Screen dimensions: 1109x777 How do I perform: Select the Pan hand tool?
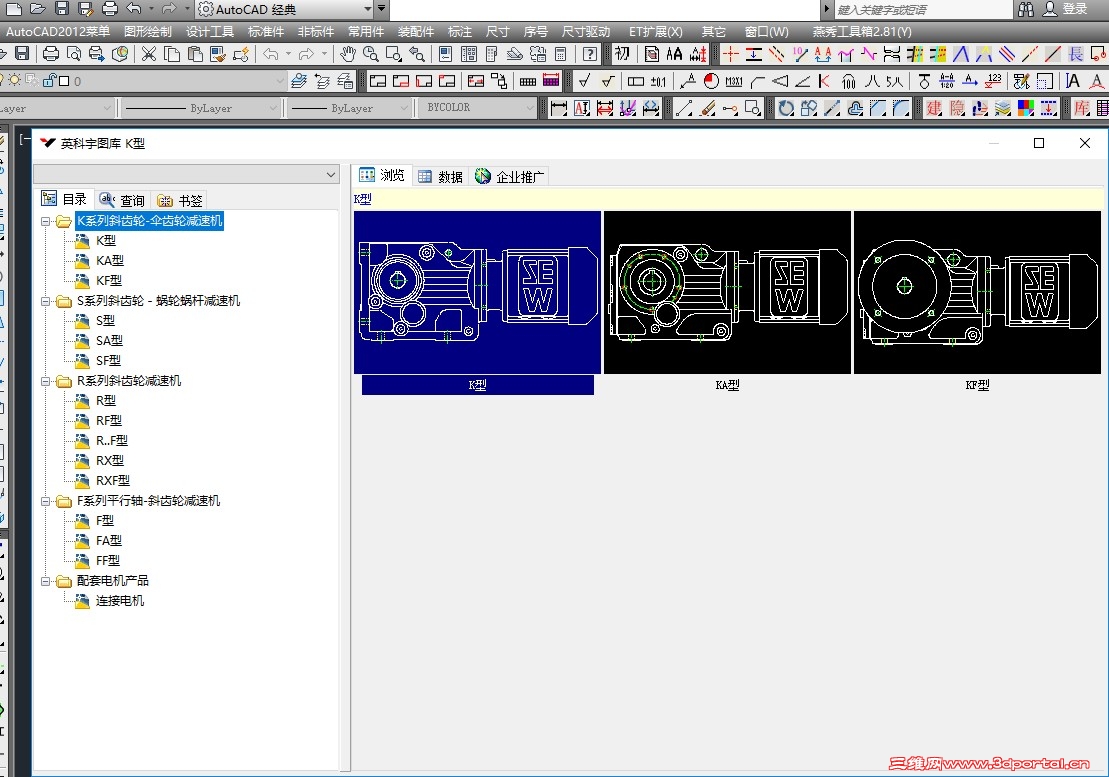(347, 54)
